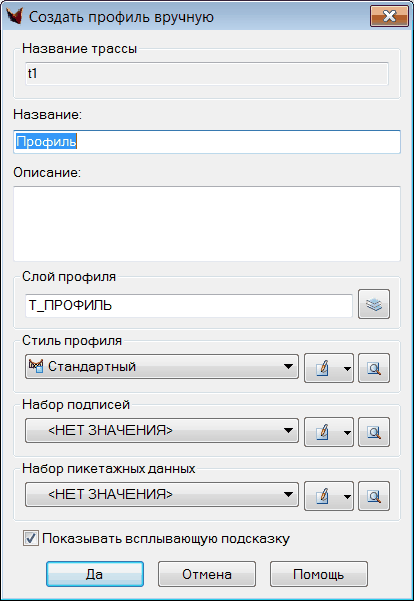
Task: Preview the Набор пикетажных данных set with magnifier icon
Action: 374,496
